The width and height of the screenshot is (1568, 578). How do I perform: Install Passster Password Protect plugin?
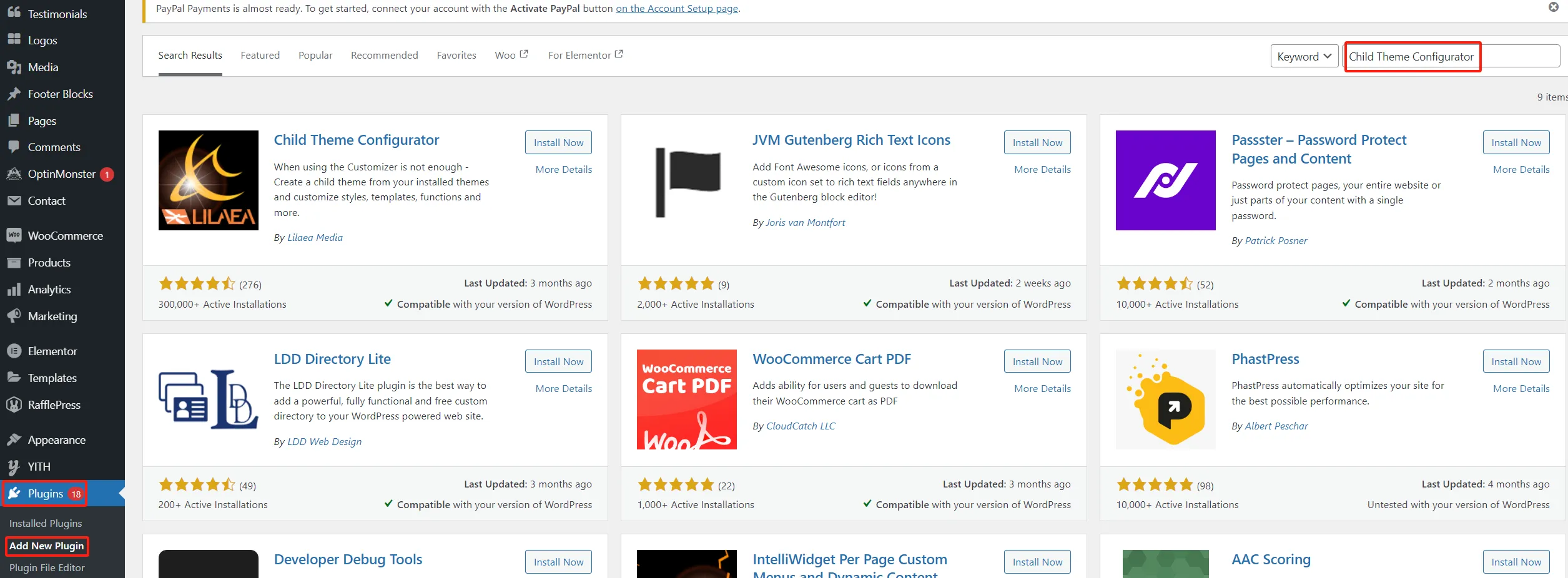point(1516,142)
